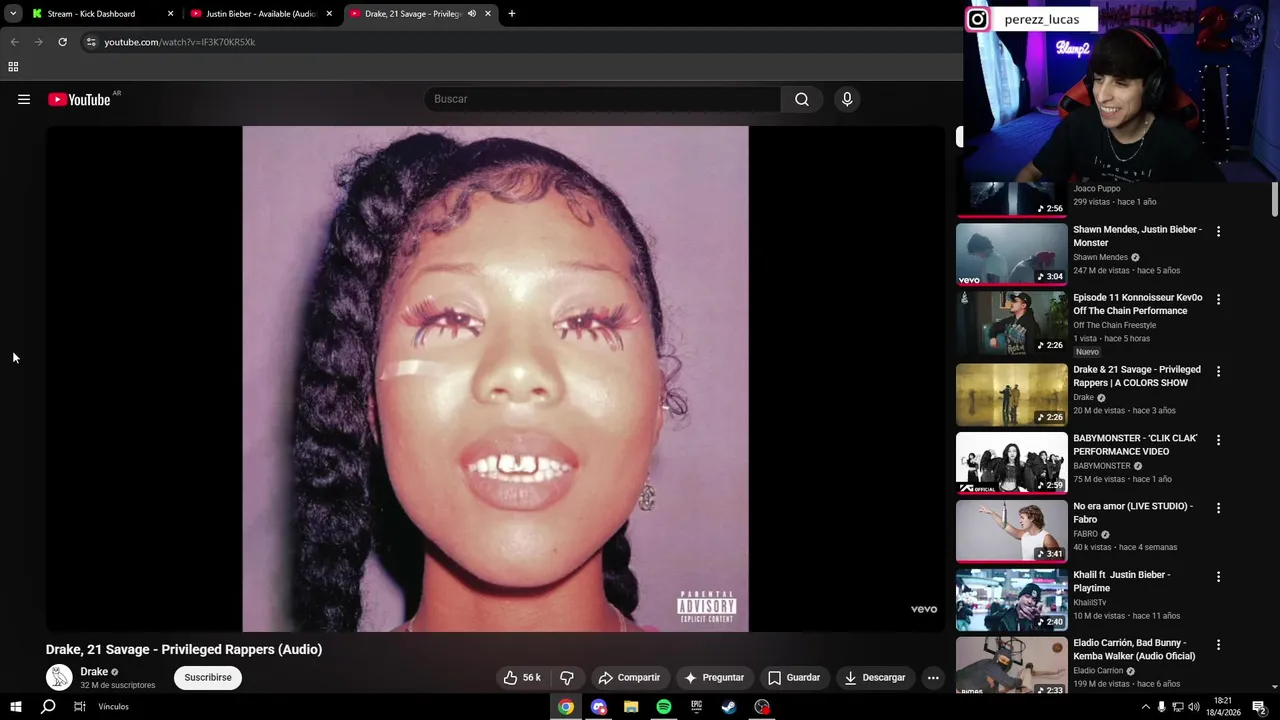1280x720 pixels.
Task: Open the Compartir share dialog
Action: 629,677
